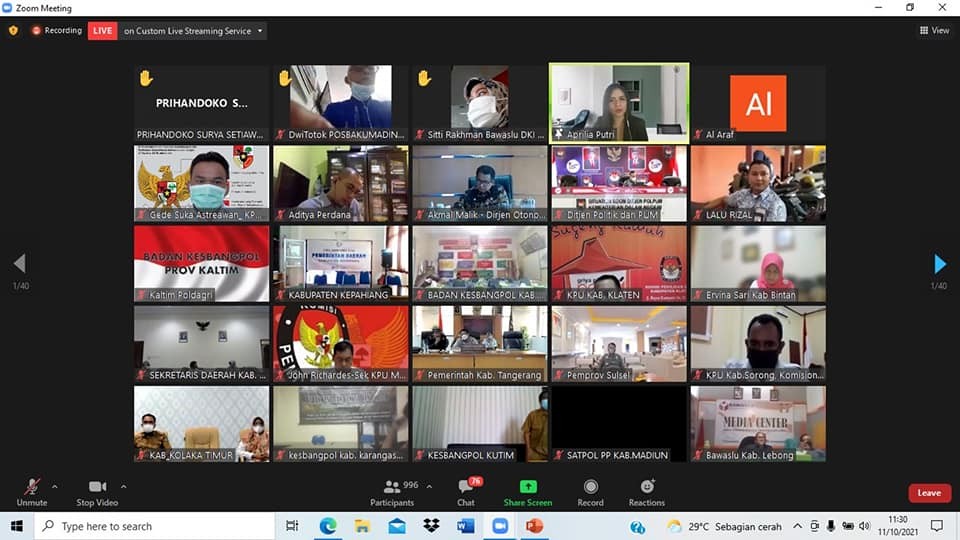Click Stop Video camera button
Viewport: 960px width, 540px height.
97,489
